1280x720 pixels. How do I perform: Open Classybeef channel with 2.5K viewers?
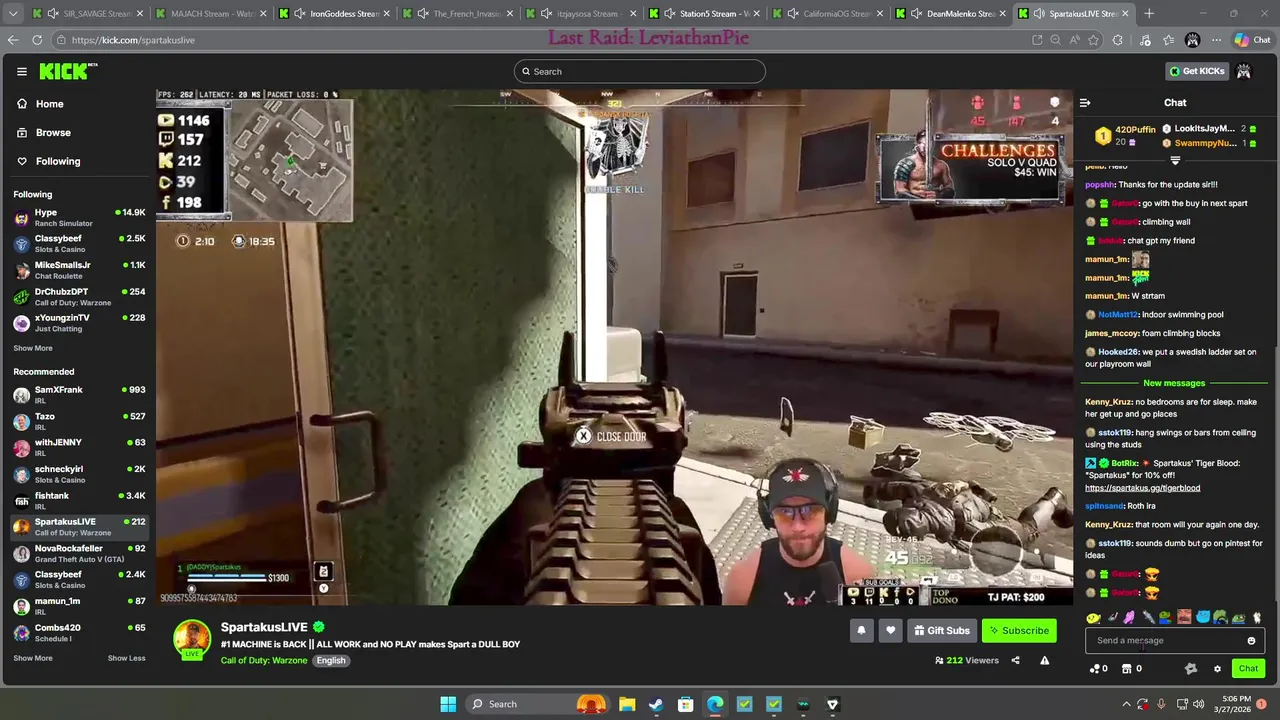point(78,243)
